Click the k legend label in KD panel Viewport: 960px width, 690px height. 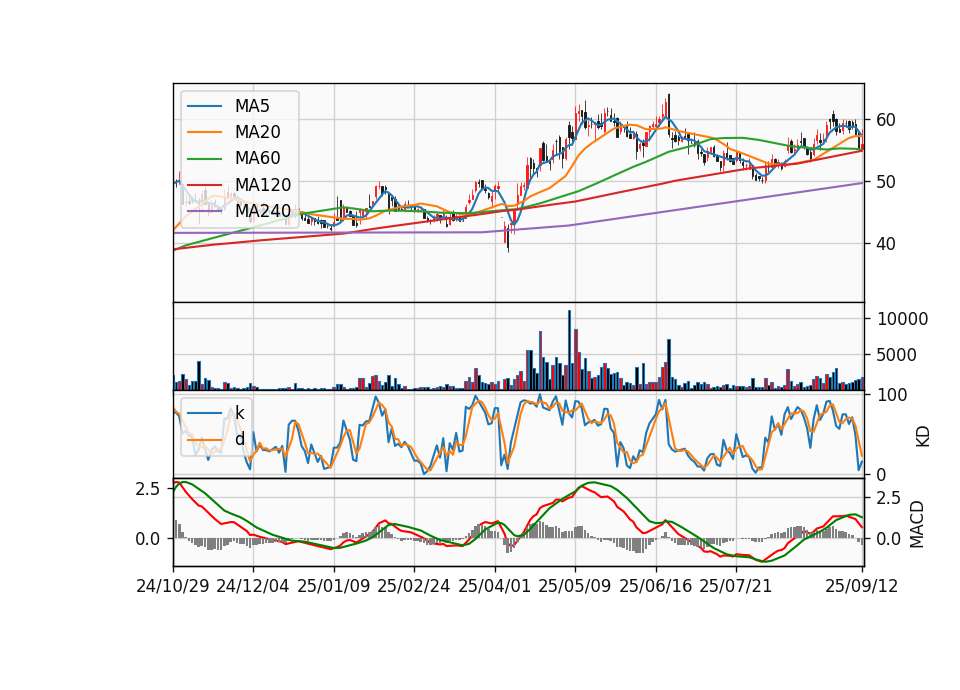(x=239, y=413)
